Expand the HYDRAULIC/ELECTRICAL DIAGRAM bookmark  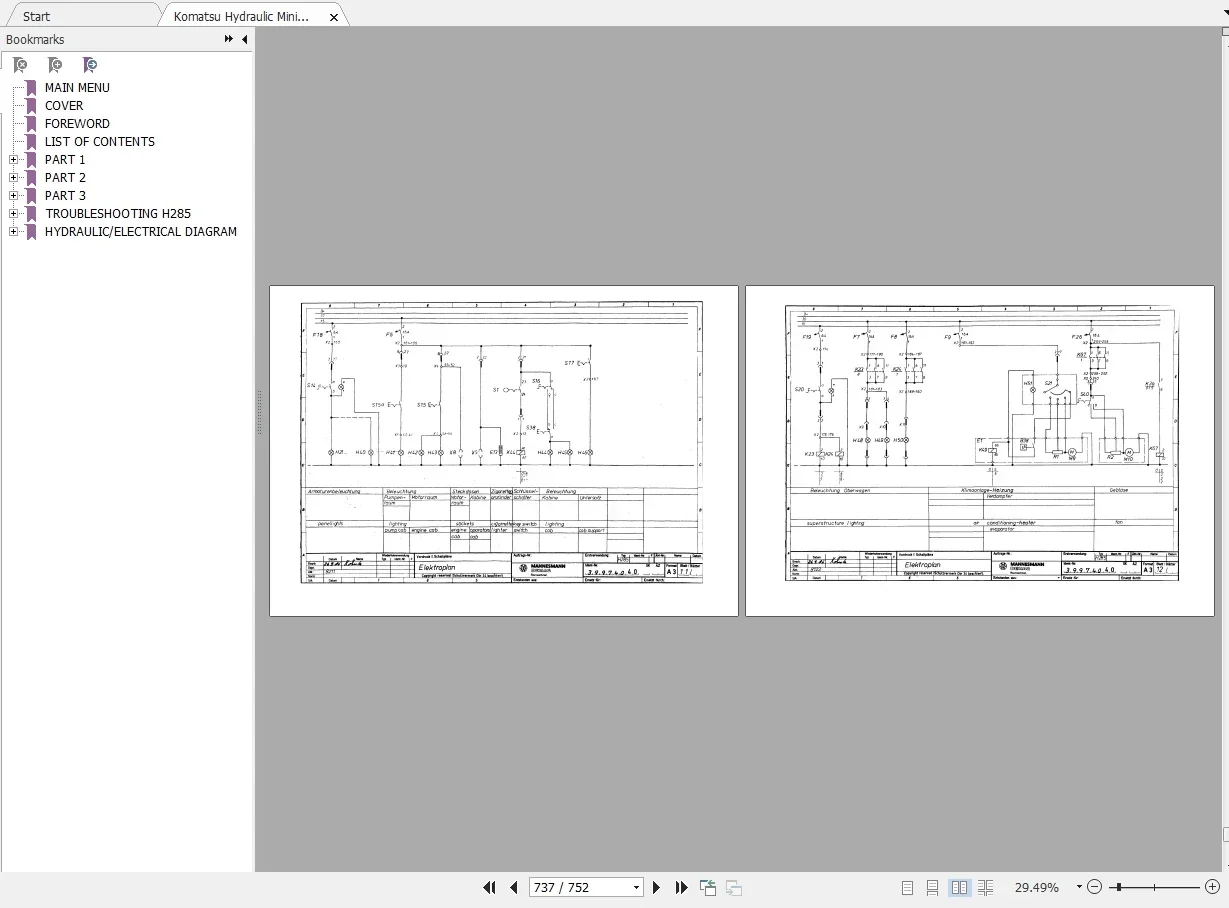(x=14, y=232)
